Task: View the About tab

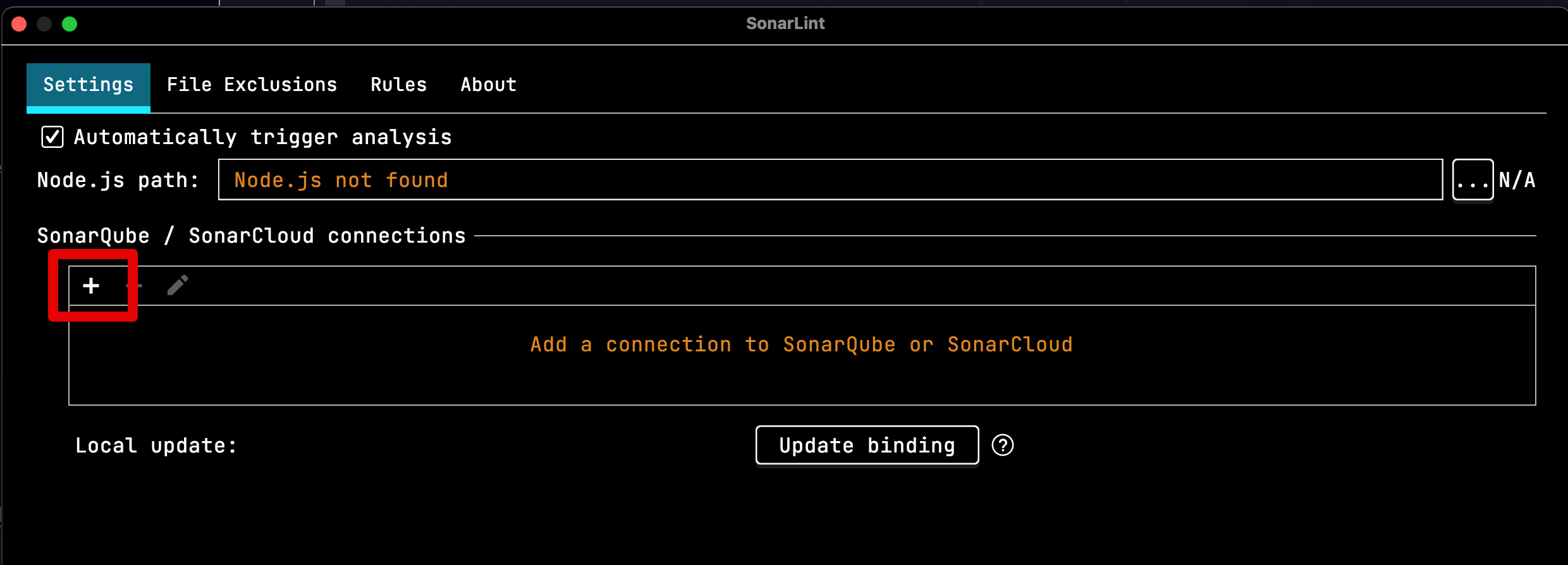Action: tap(488, 85)
